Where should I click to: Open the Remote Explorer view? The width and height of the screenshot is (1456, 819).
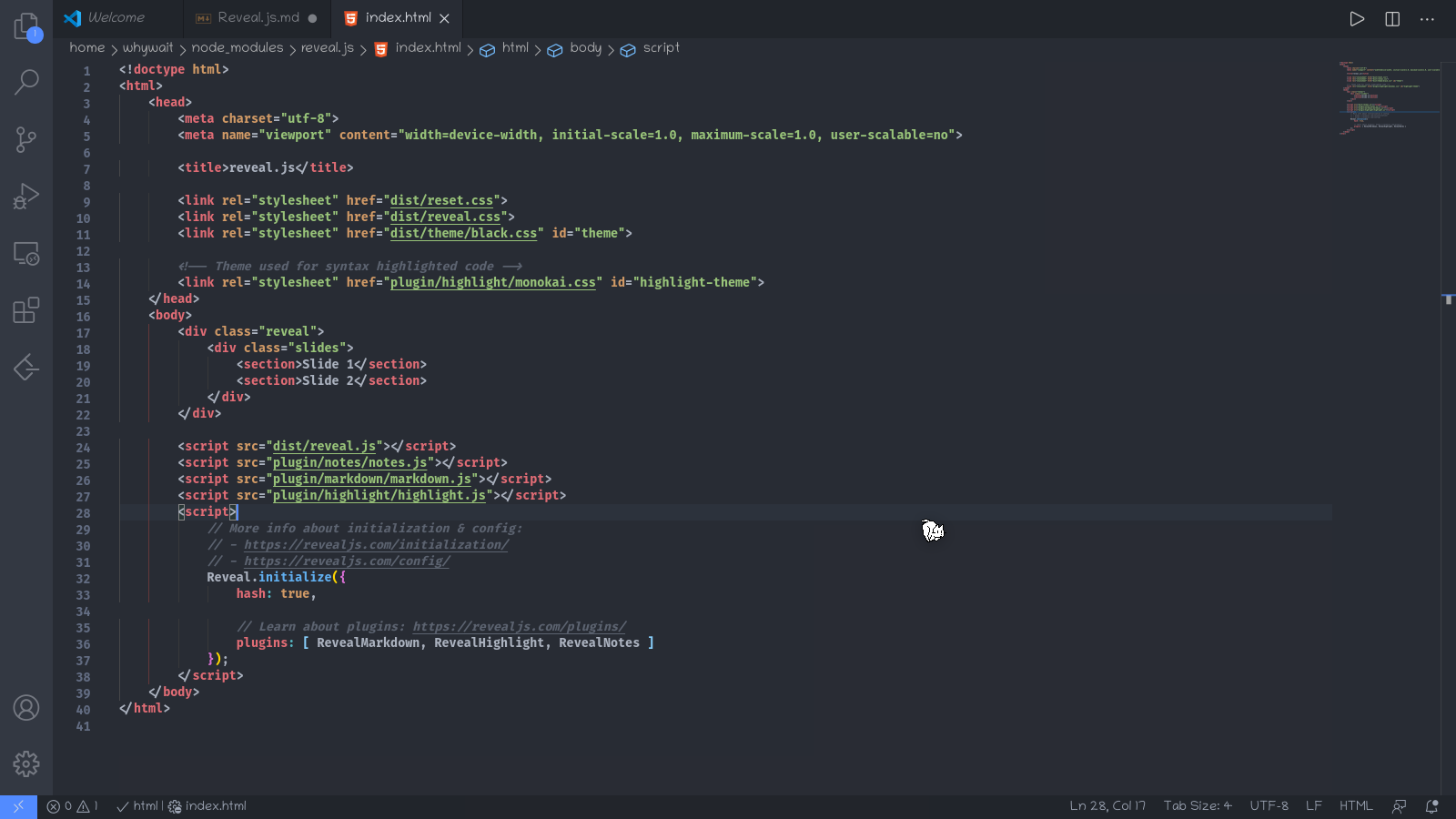(x=26, y=253)
